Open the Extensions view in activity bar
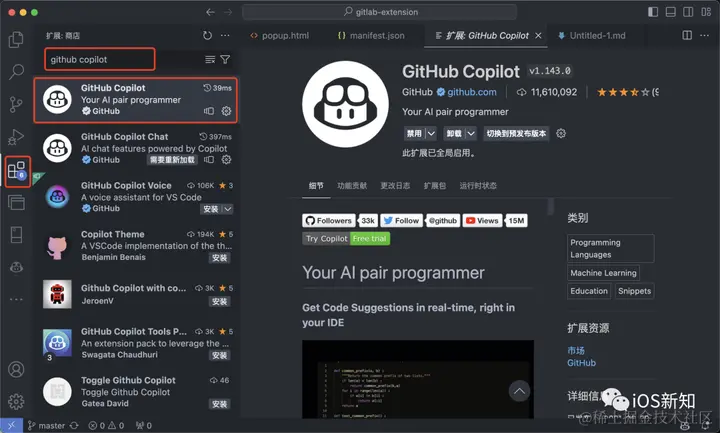 tap(17, 171)
